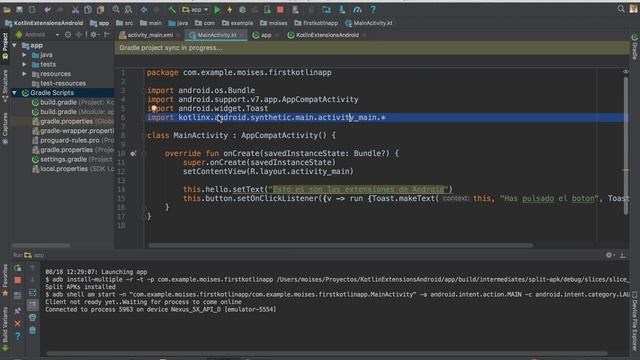Open the Build Variants side tab
The image size is (640, 360).
5,330
